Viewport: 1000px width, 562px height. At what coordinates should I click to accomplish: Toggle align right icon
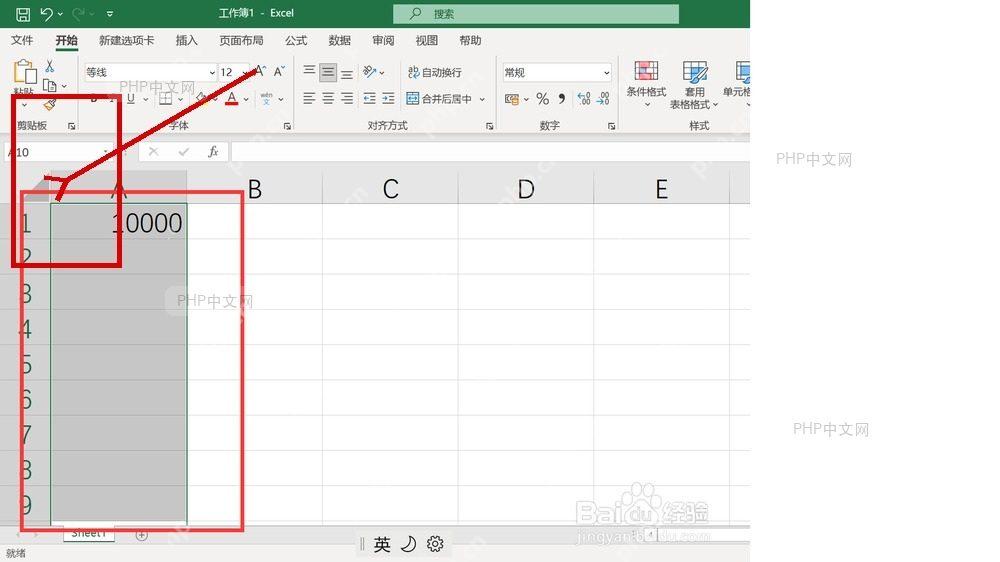click(x=346, y=98)
